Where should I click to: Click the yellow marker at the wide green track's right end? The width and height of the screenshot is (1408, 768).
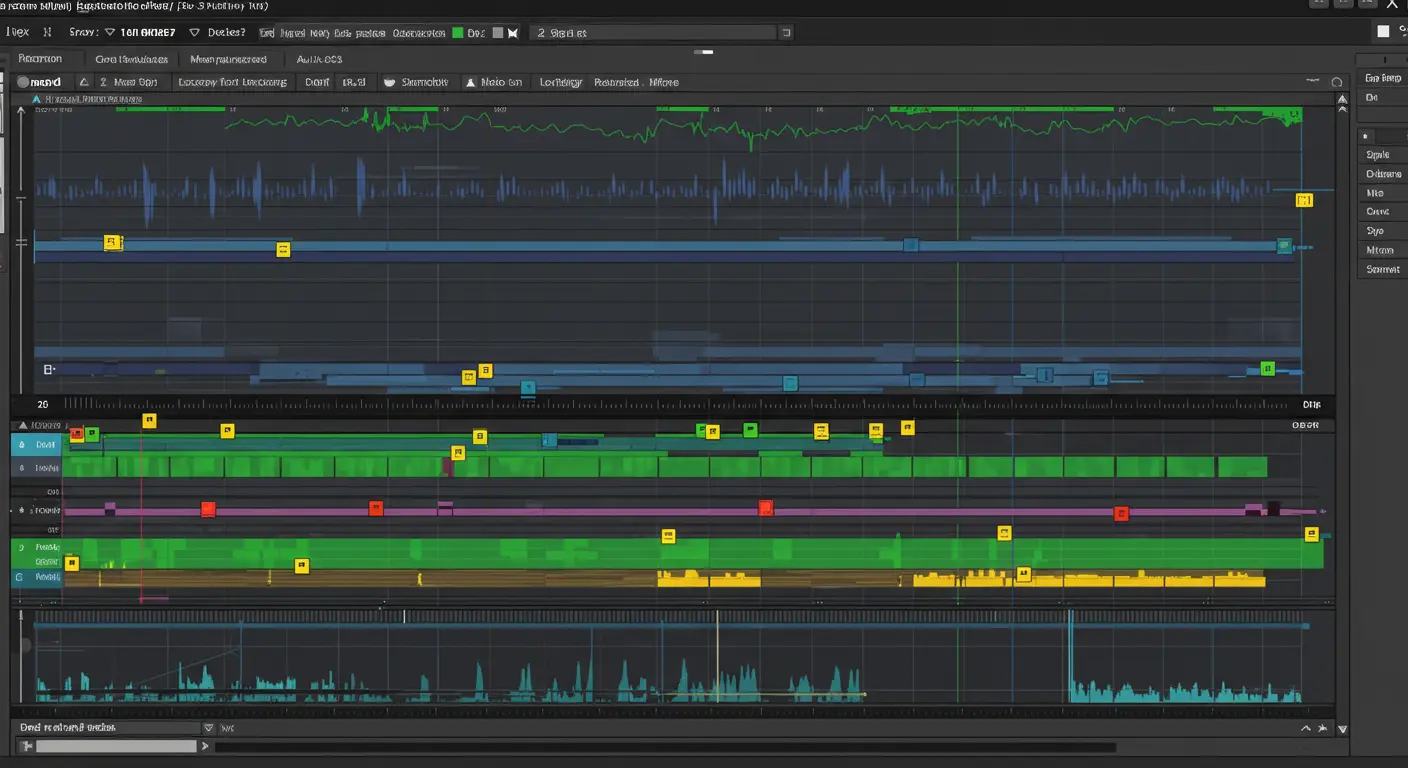click(x=1312, y=534)
